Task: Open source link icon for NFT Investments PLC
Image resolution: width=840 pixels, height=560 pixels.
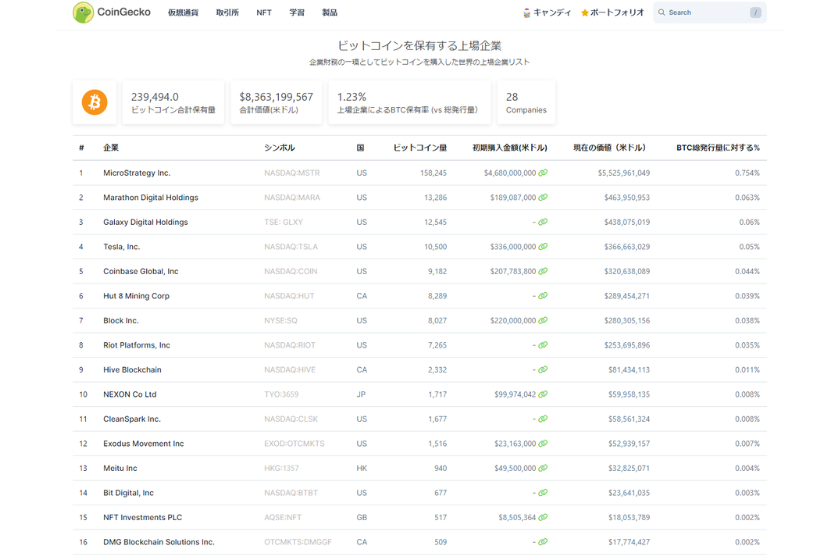Action: click(543, 518)
